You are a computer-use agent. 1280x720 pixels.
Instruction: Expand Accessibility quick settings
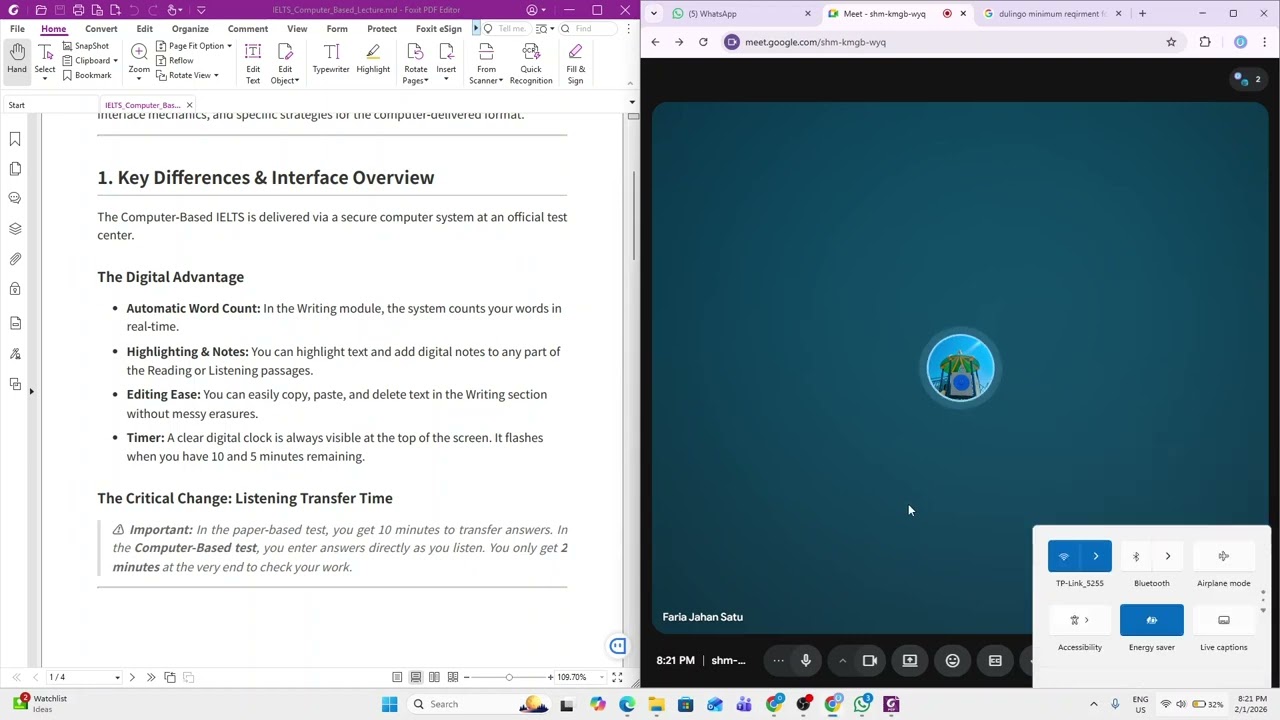[x=1080, y=620]
